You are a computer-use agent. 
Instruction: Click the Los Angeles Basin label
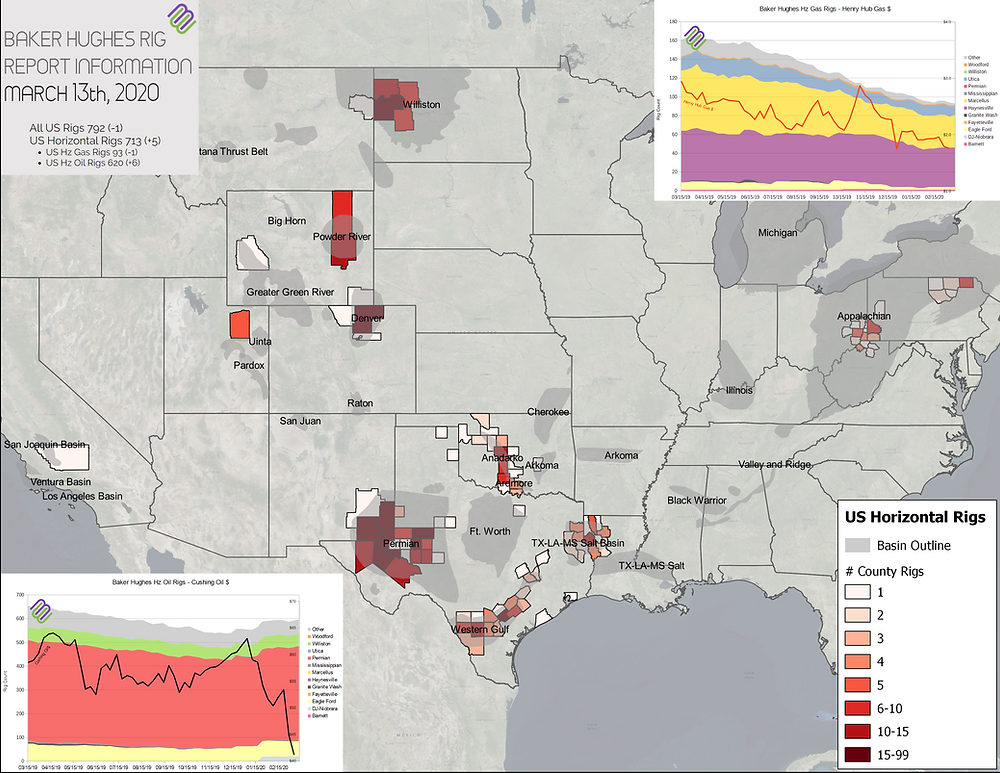[82, 496]
